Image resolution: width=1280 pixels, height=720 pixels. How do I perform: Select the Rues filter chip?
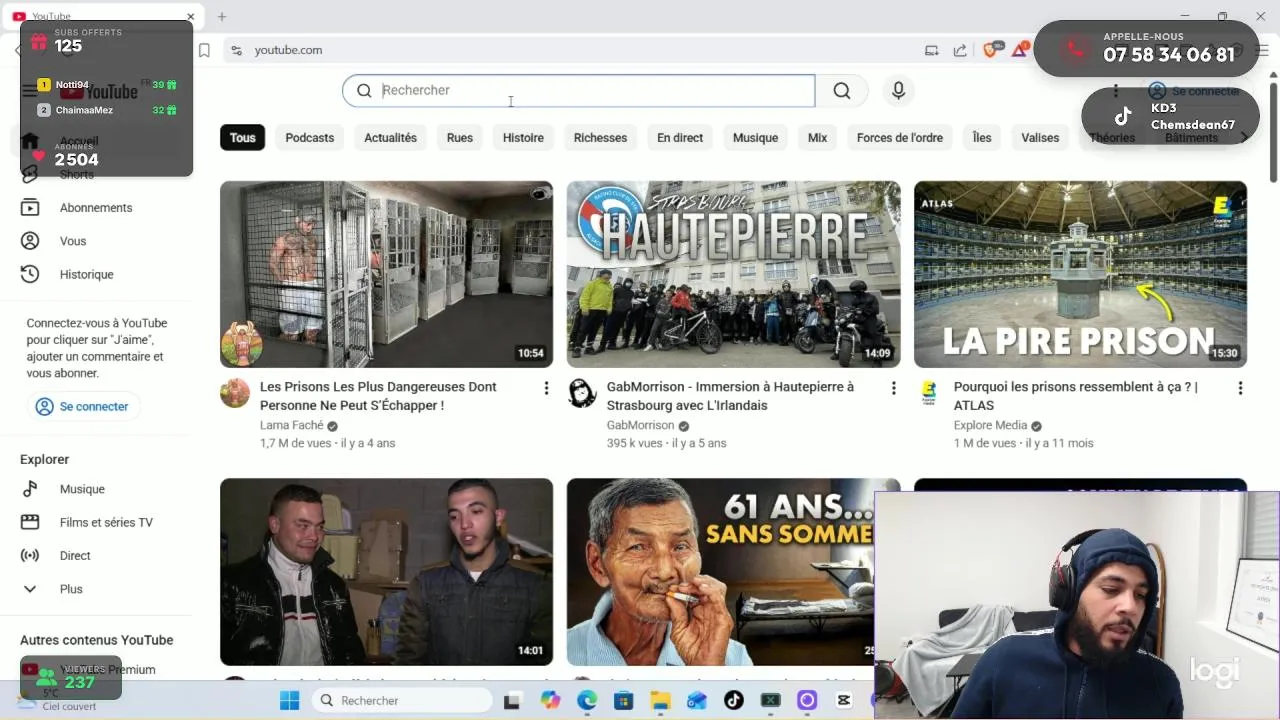pos(460,138)
